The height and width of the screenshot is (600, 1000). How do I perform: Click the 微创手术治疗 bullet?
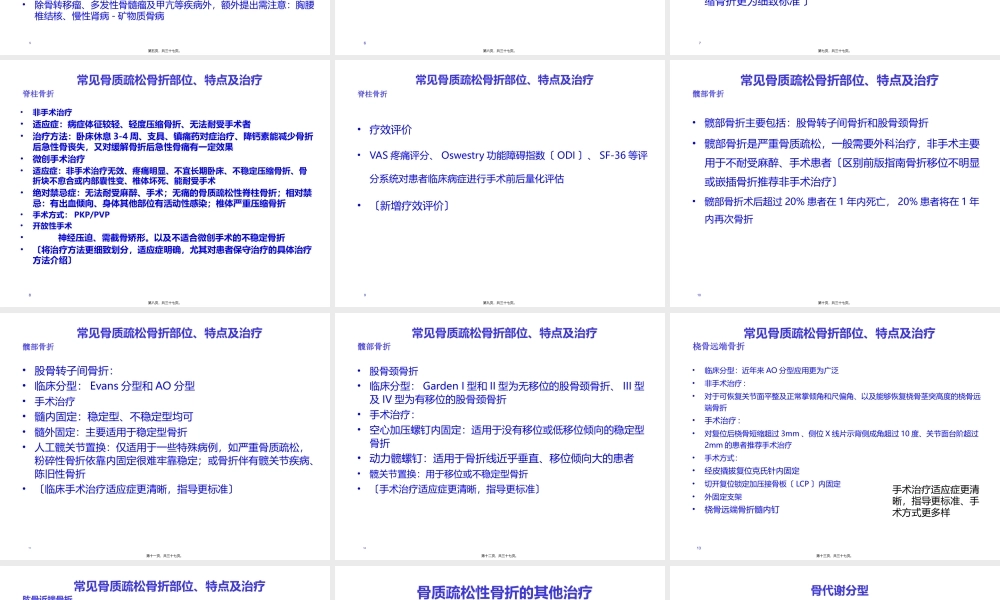59,159
